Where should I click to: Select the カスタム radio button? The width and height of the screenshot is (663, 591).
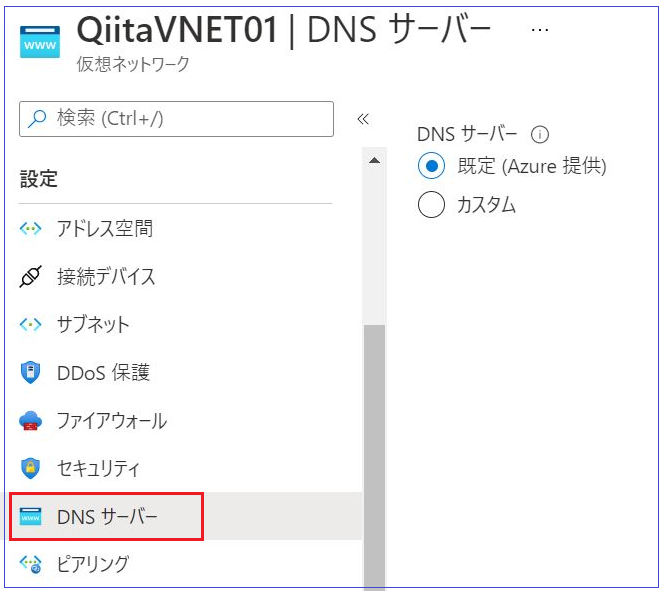(x=431, y=205)
